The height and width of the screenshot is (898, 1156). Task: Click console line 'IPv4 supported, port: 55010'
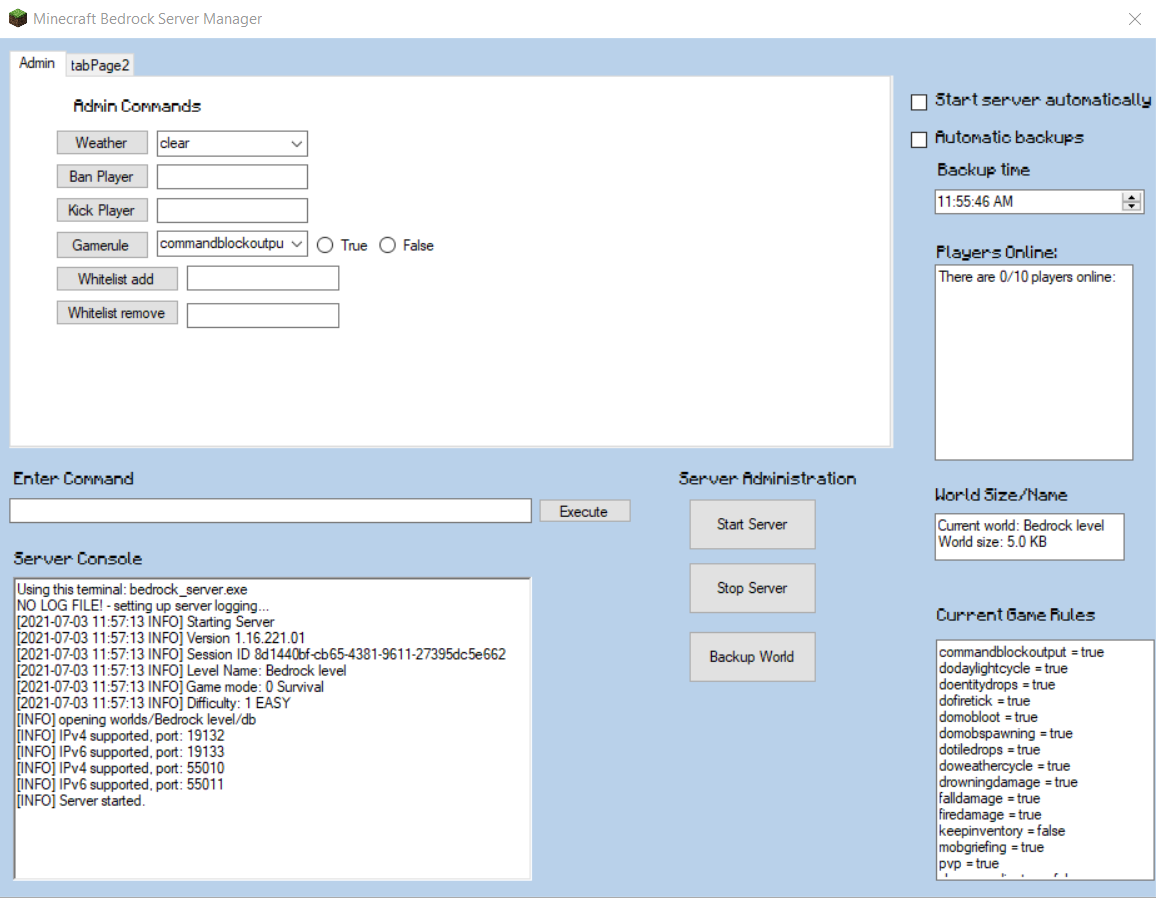click(121, 768)
